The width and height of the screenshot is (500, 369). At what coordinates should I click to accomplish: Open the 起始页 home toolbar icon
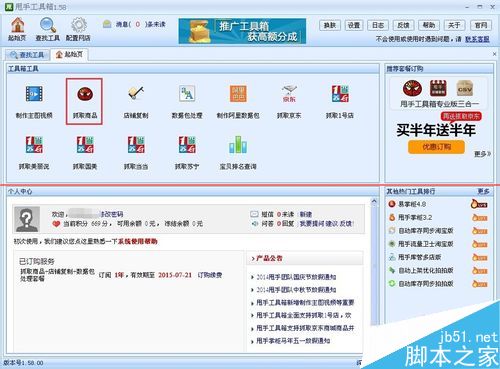[x=17, y=29]
